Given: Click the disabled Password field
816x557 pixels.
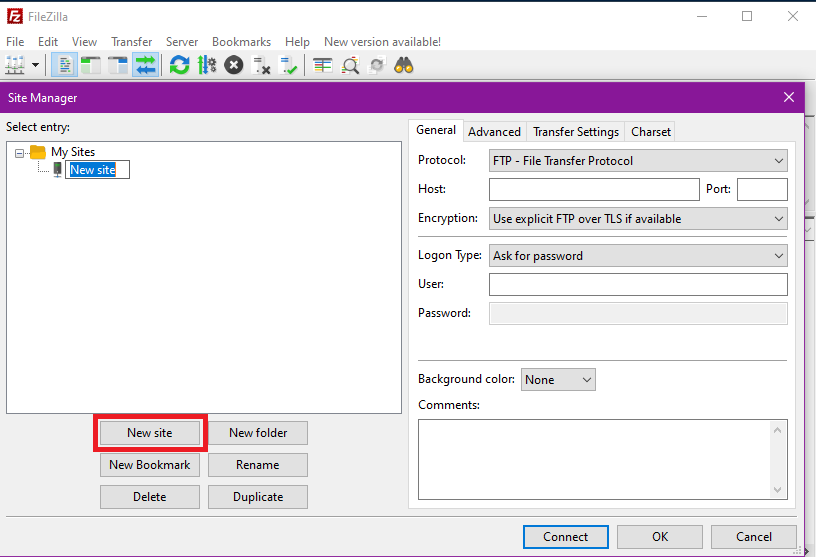Looking at the screenshot, I should [638, 313].
